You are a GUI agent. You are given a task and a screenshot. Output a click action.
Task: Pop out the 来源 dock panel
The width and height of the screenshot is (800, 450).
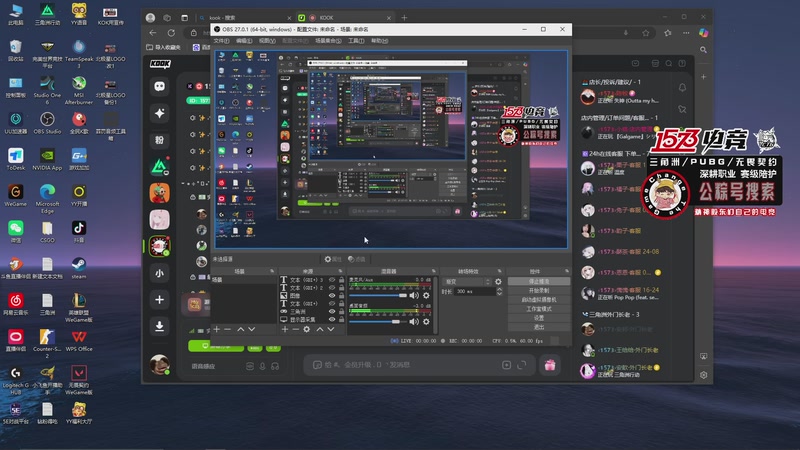tap(341, 271)
